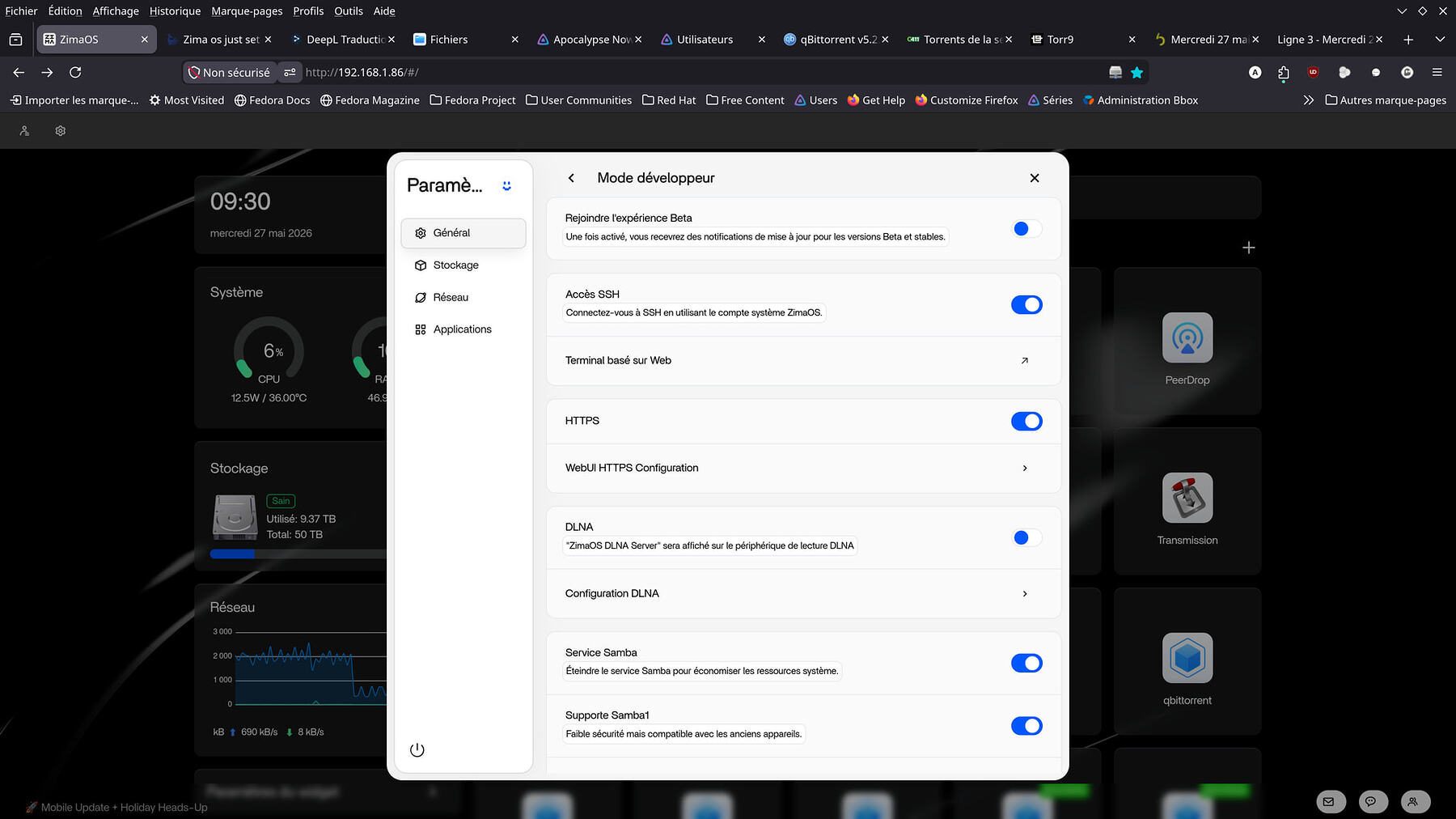Launch the Transmission app icon
Viewport: 1456px width, 819px height.
point(1187,498)
